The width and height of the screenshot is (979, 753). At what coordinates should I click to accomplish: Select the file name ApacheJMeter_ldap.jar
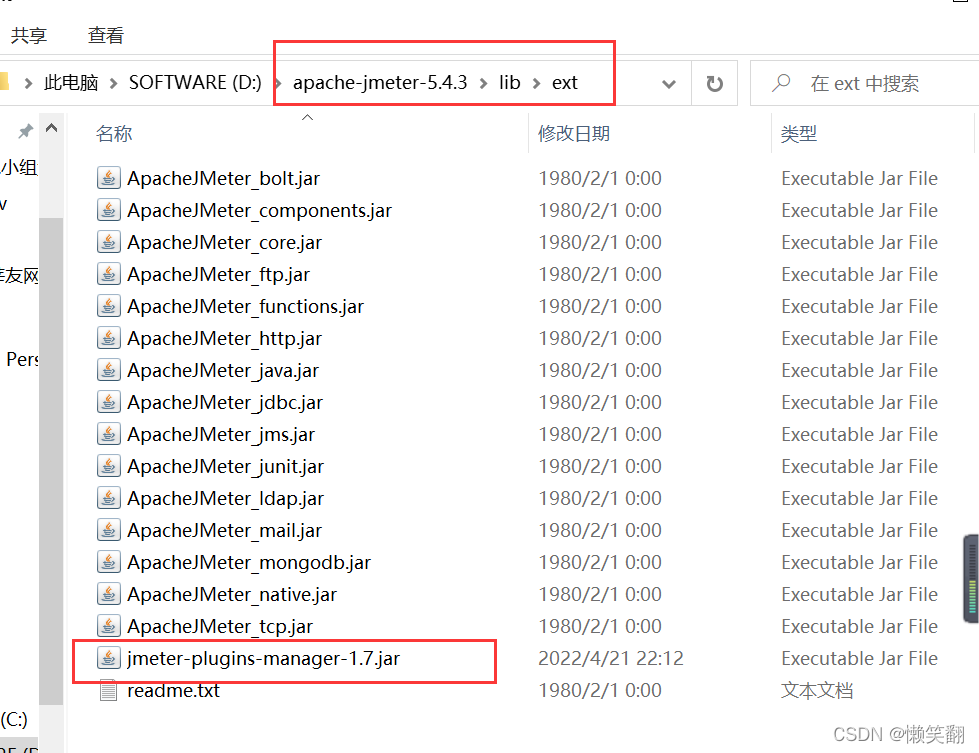click(226, 498)
